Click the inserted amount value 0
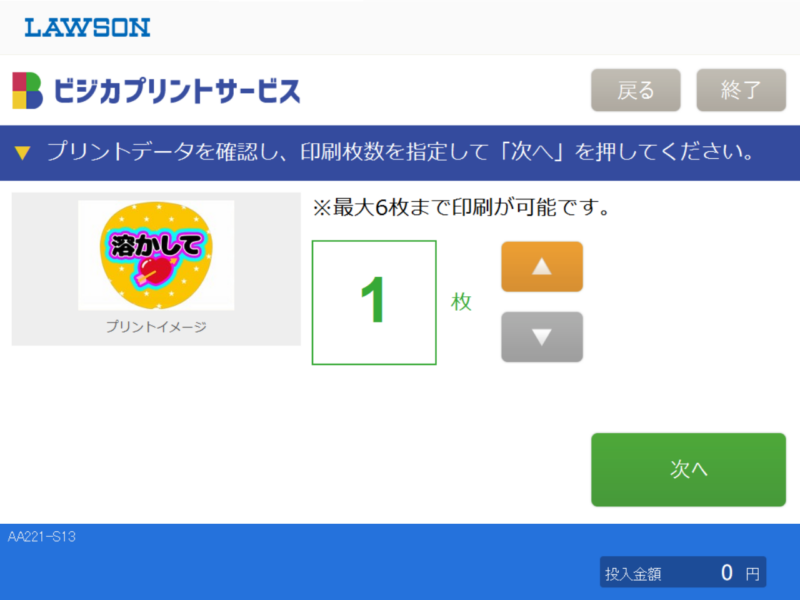Image resolution: width=800 pixels, height=600 pixels. tap(727, 573)
